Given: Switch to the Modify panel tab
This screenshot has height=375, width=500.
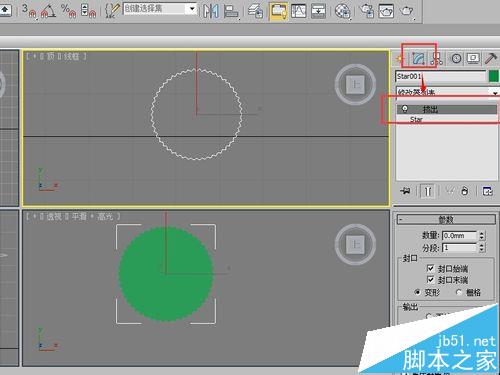Looking at the screenshot, I should (418, 59).
